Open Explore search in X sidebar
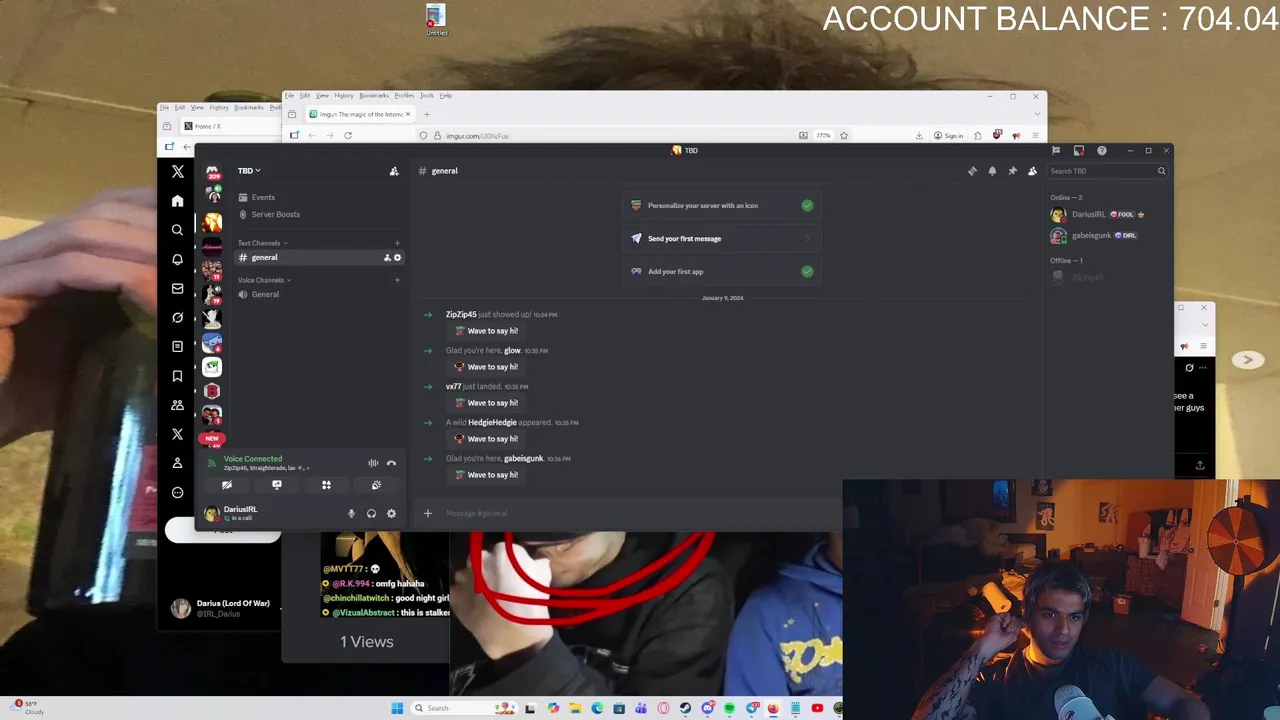 (x=177, y=230)
